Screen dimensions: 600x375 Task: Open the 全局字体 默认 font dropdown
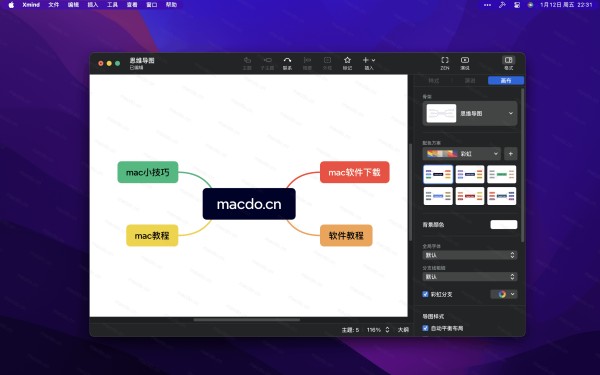pyautogui.click(x=470, y=255)
